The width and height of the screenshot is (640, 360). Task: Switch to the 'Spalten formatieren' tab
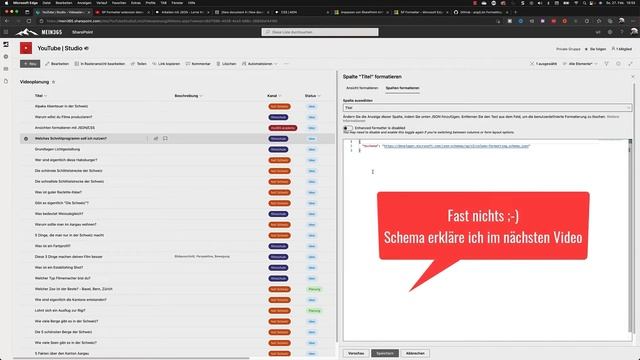tap(402, 88)
